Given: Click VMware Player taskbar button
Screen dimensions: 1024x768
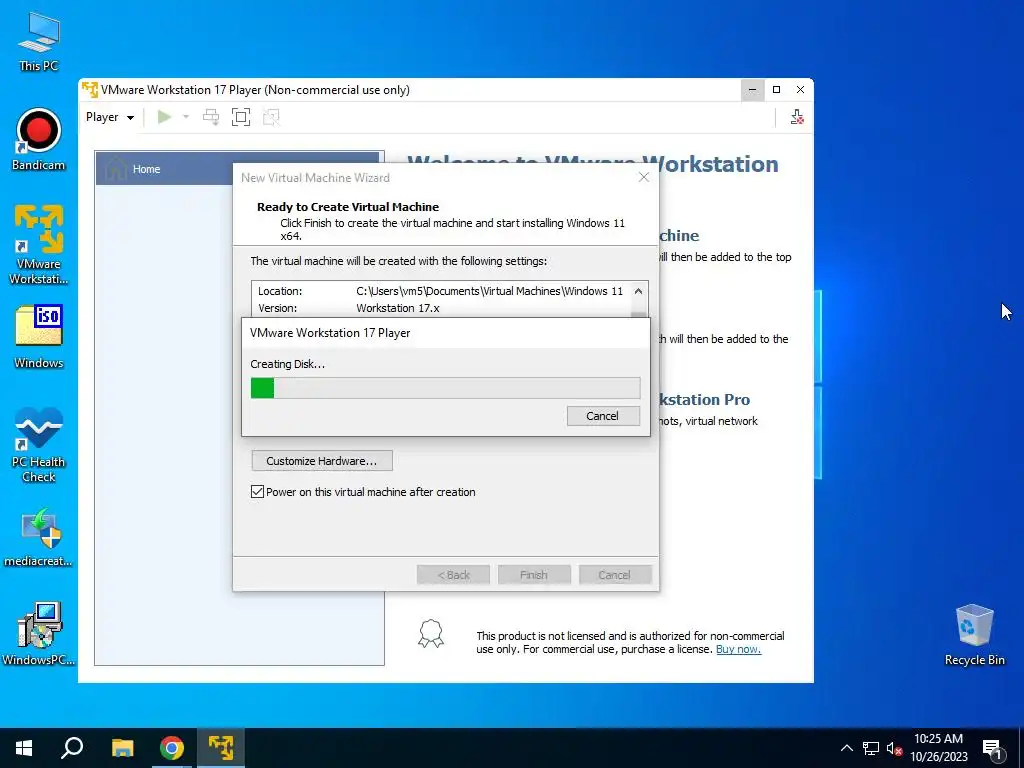Looking at the screenshot, I should [221, 748].
